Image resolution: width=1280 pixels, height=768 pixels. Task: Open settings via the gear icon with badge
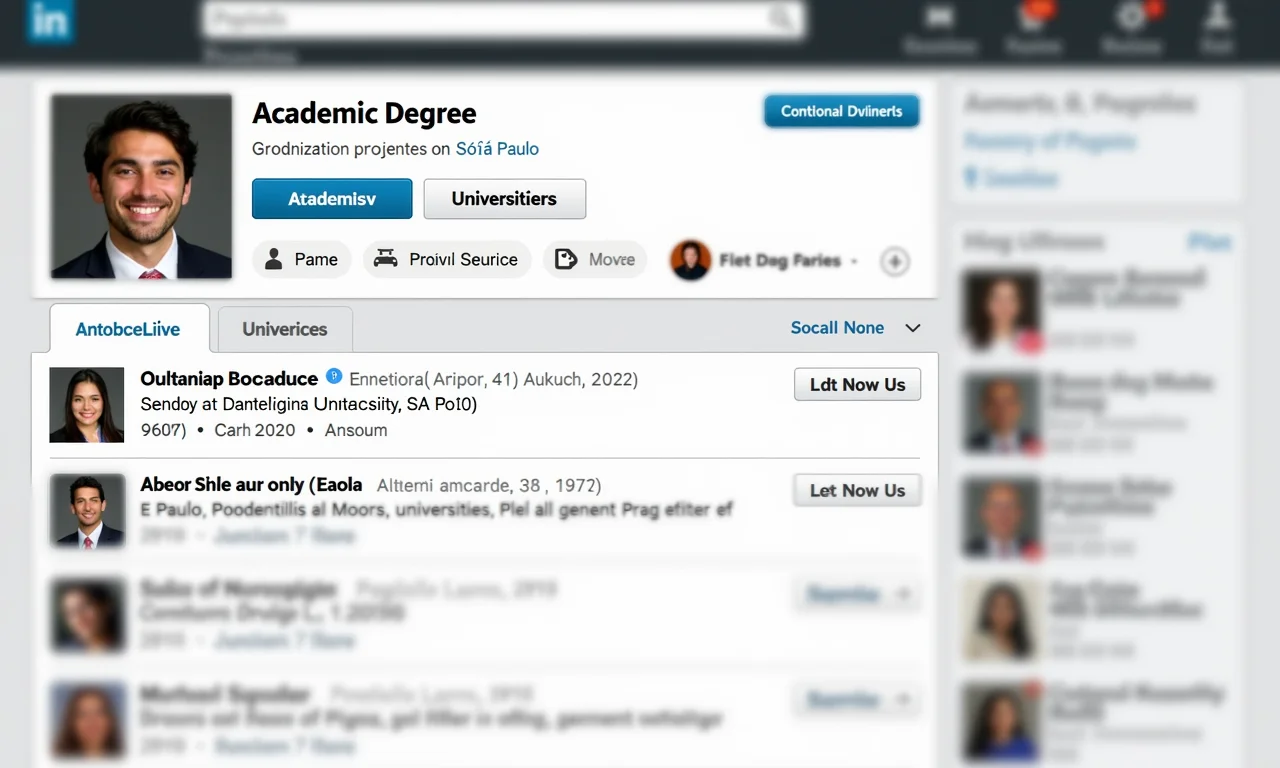[1131, 18]
